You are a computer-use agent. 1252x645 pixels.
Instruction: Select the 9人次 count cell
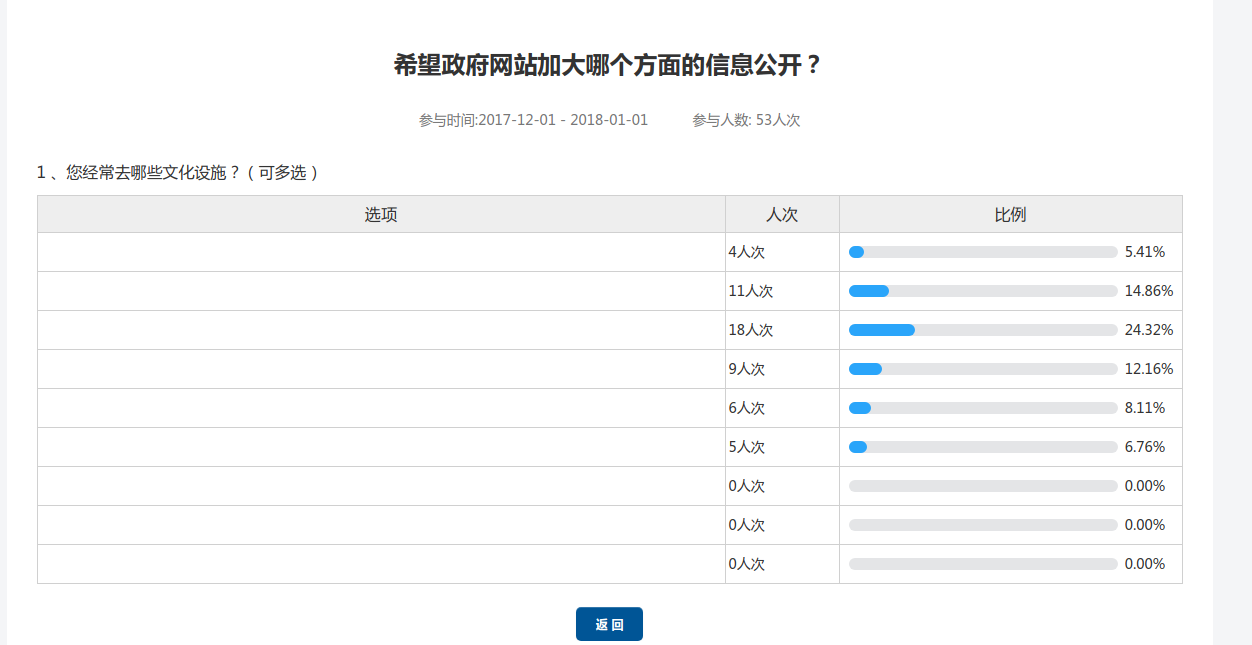pos(747,369)
